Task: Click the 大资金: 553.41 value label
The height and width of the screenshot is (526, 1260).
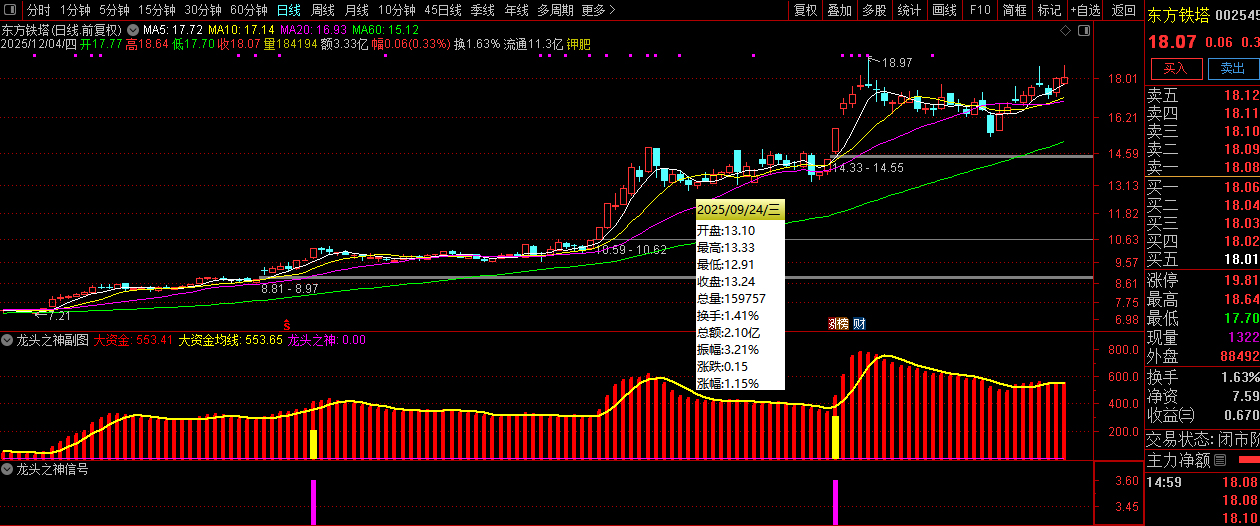Action: [x=134, y=340]
